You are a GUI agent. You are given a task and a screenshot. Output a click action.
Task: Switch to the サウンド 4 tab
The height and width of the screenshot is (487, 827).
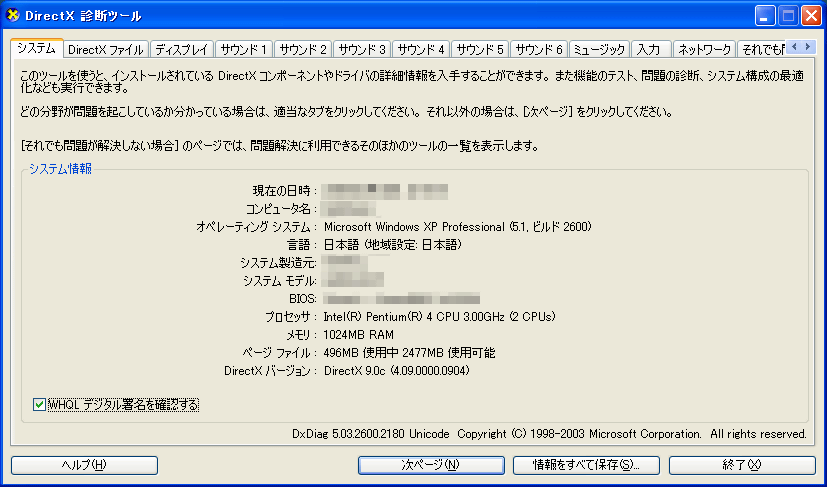click(420, 49)
